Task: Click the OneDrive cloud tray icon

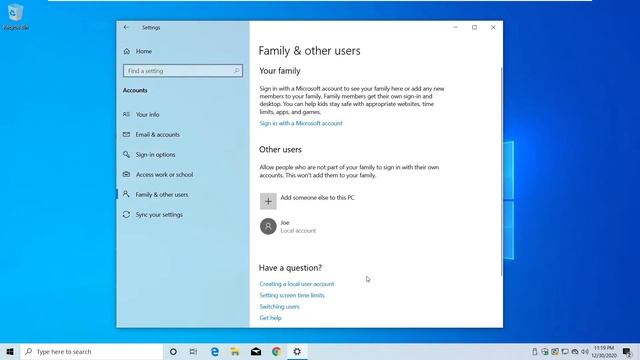Action: click(575, 351)
